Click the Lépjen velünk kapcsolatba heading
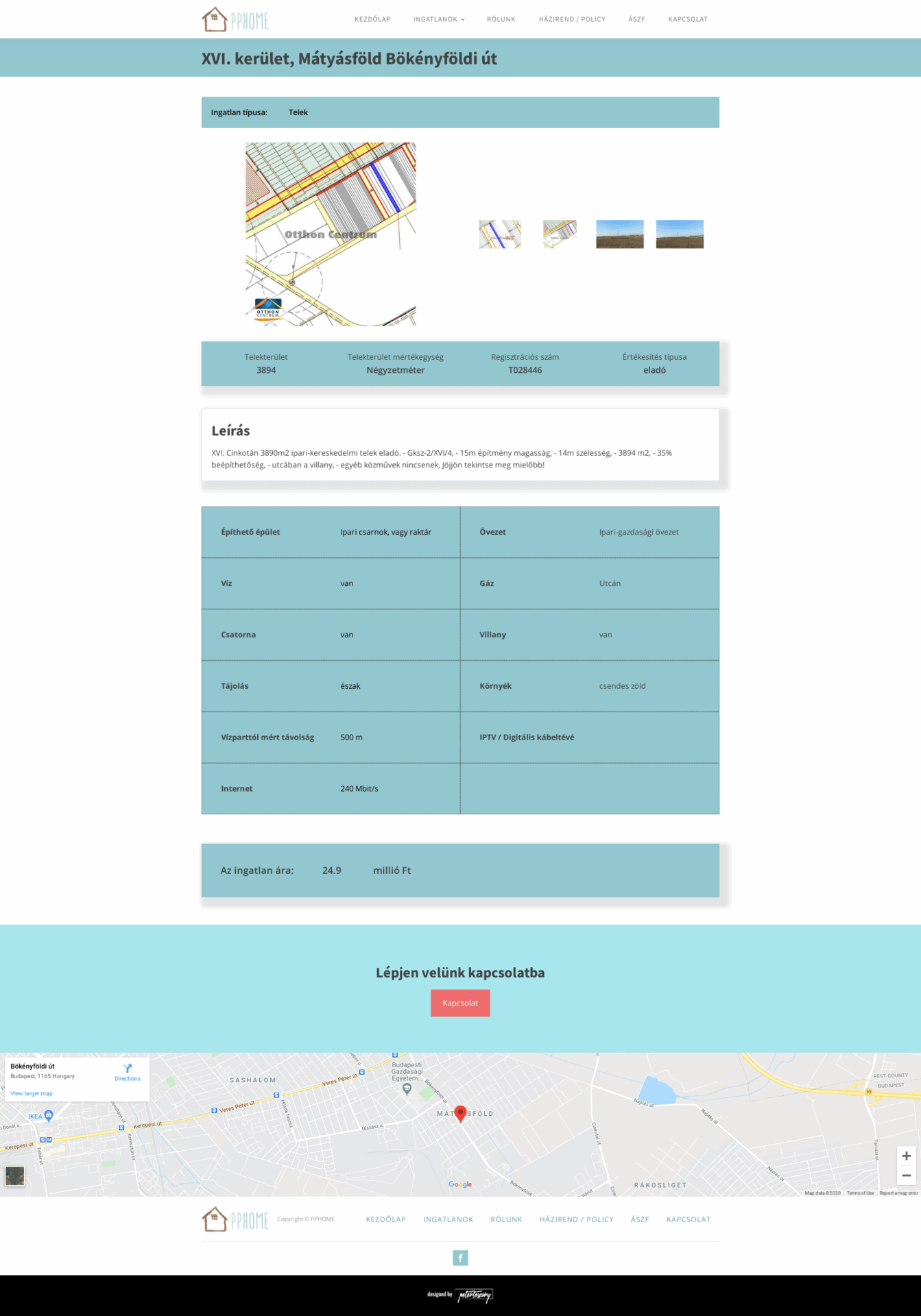The image size is (921, 1316). [x=460, y=973]
